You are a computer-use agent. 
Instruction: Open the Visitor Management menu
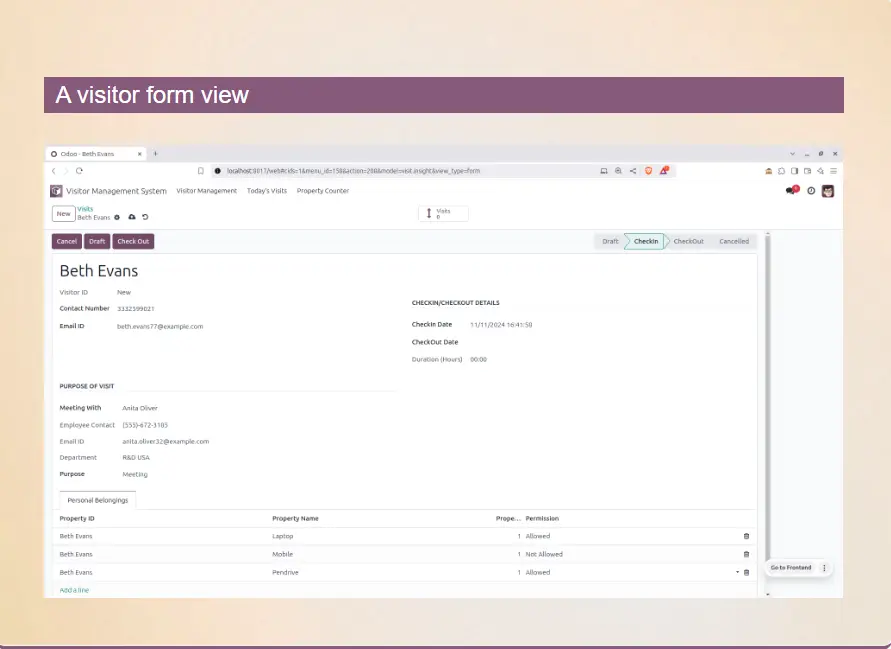pos(206,191)
